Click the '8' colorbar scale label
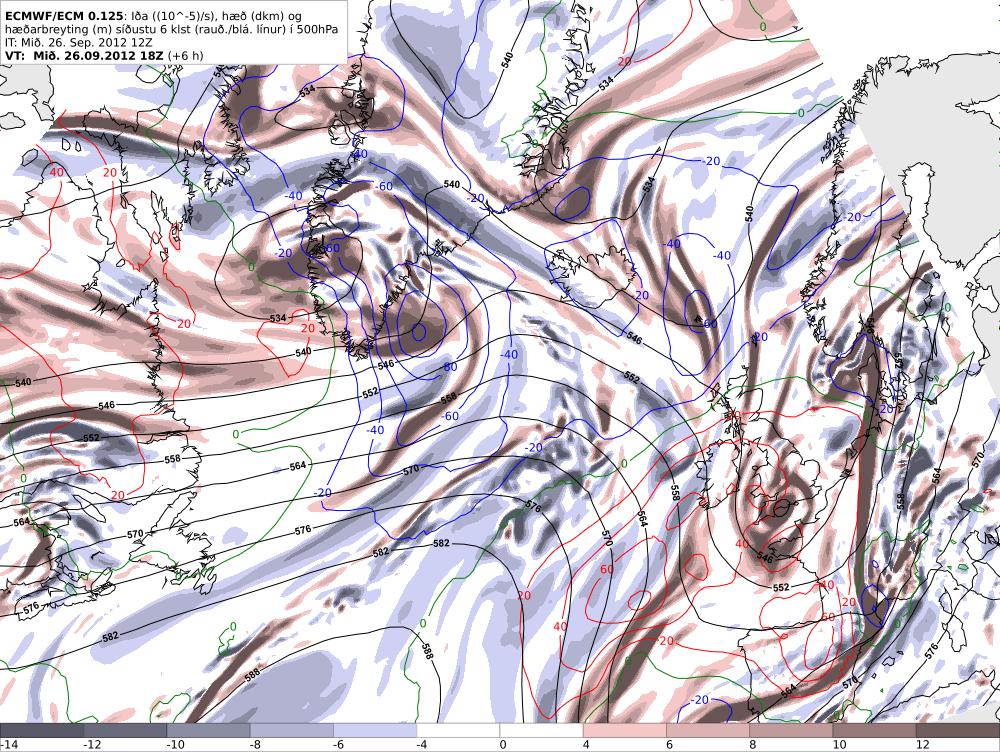Screen dimensions: 1000x752 click(753, 744)
